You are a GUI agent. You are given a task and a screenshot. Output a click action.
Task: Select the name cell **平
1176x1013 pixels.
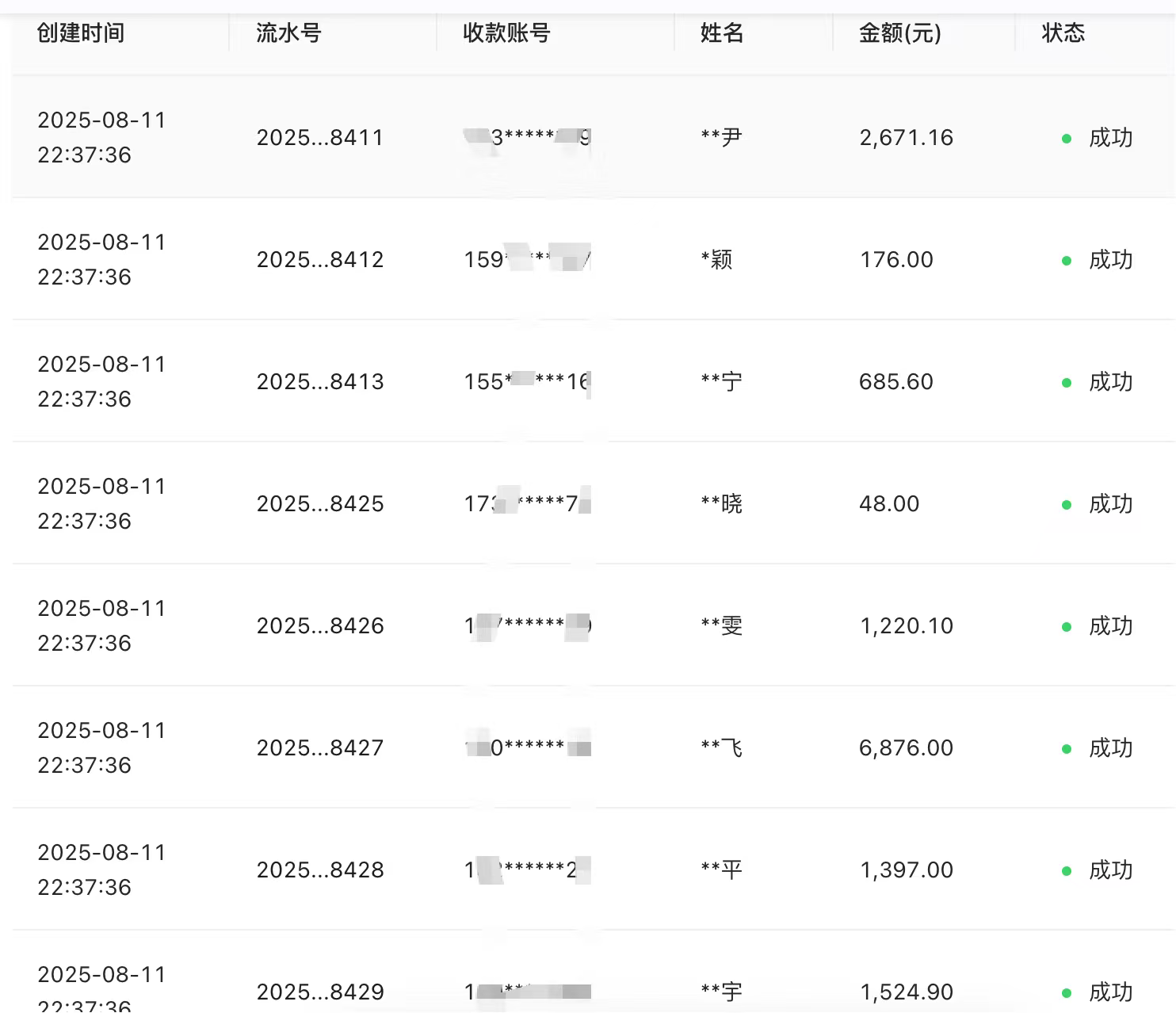pyautogui.click(x=722, y=870)
